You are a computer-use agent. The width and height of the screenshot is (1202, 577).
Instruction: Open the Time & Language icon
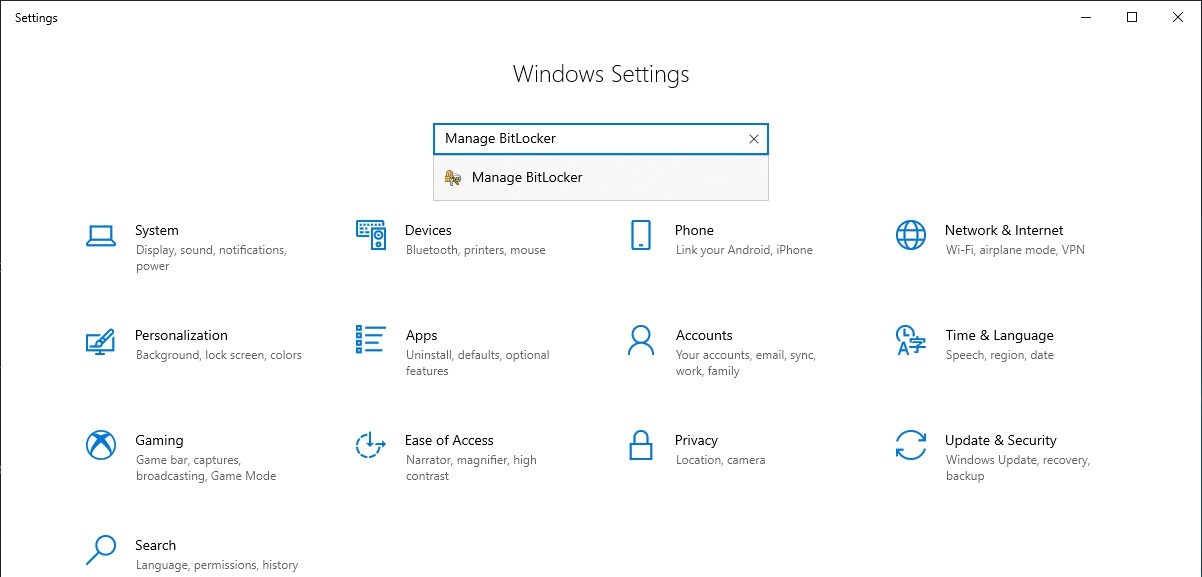[911, 341]
